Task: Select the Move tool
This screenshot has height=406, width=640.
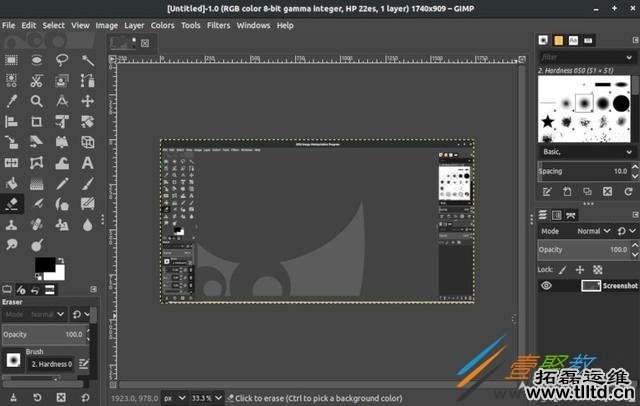Action: point(88,101)
